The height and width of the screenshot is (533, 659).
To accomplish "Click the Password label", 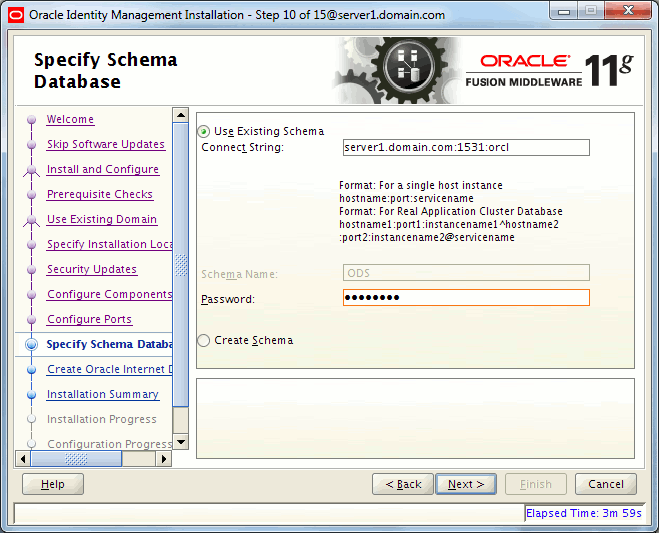I will pyautogui.click(x=228, y=299).
